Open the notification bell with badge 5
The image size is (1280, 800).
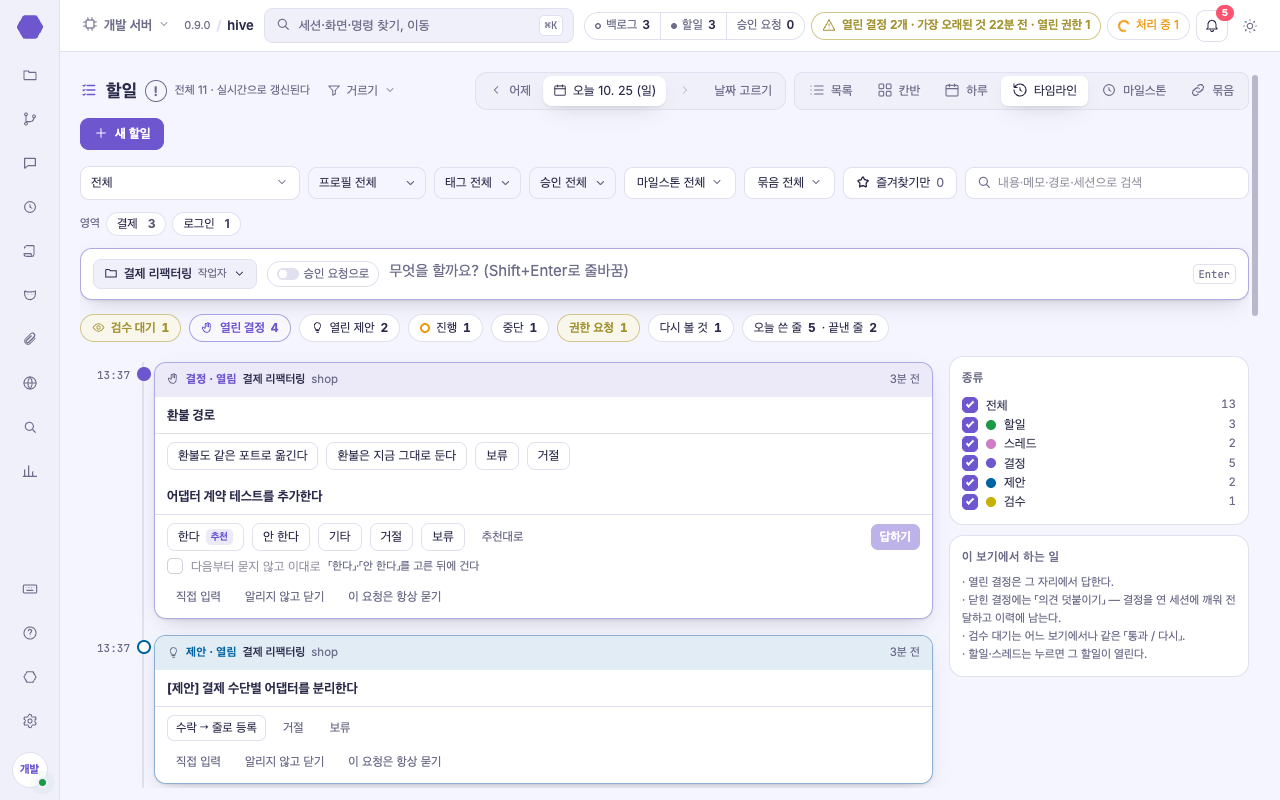[1212, 25]
